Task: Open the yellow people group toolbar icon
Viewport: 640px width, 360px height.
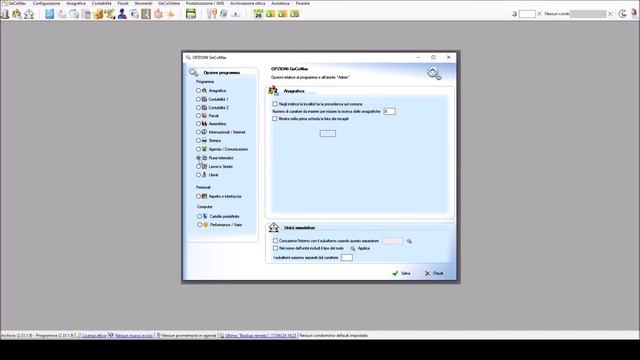Action: click(x=17, y=14)
